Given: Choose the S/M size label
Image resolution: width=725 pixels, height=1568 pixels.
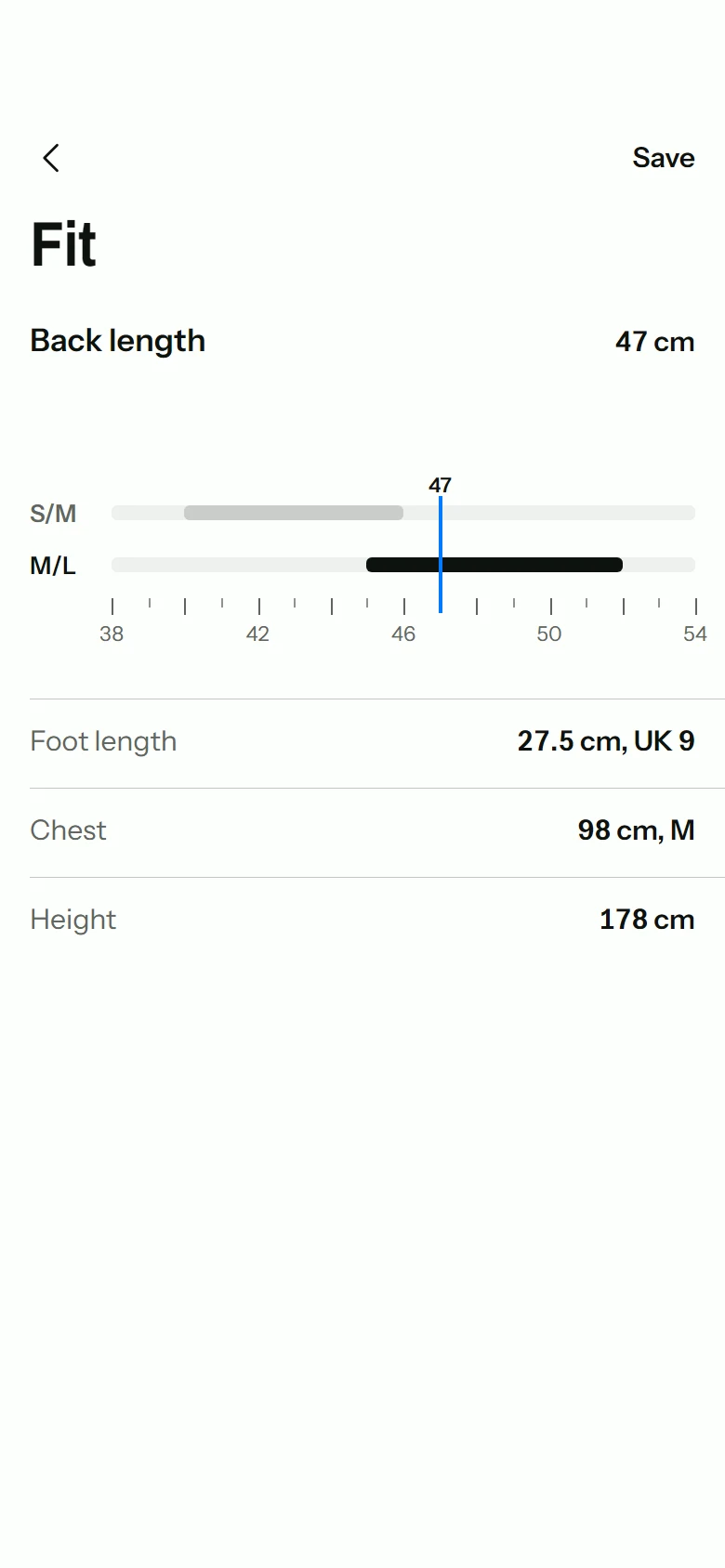Looking at the screenshot, I should click(53, 514).
